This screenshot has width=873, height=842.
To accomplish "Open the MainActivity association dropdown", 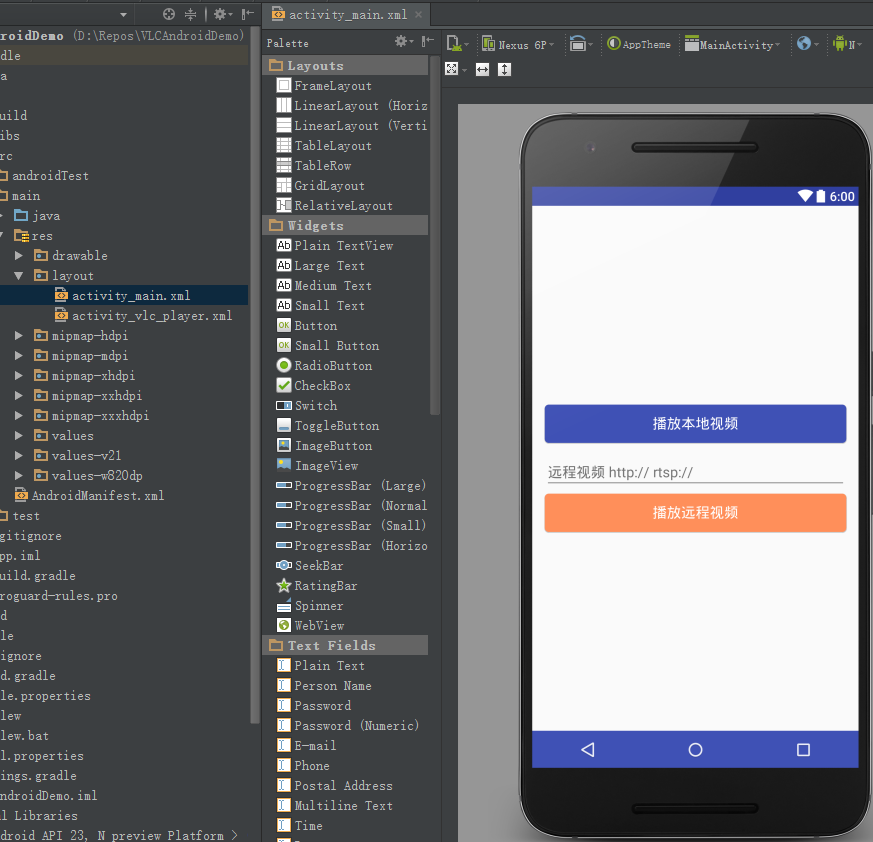I will click(x=732, y=44).
